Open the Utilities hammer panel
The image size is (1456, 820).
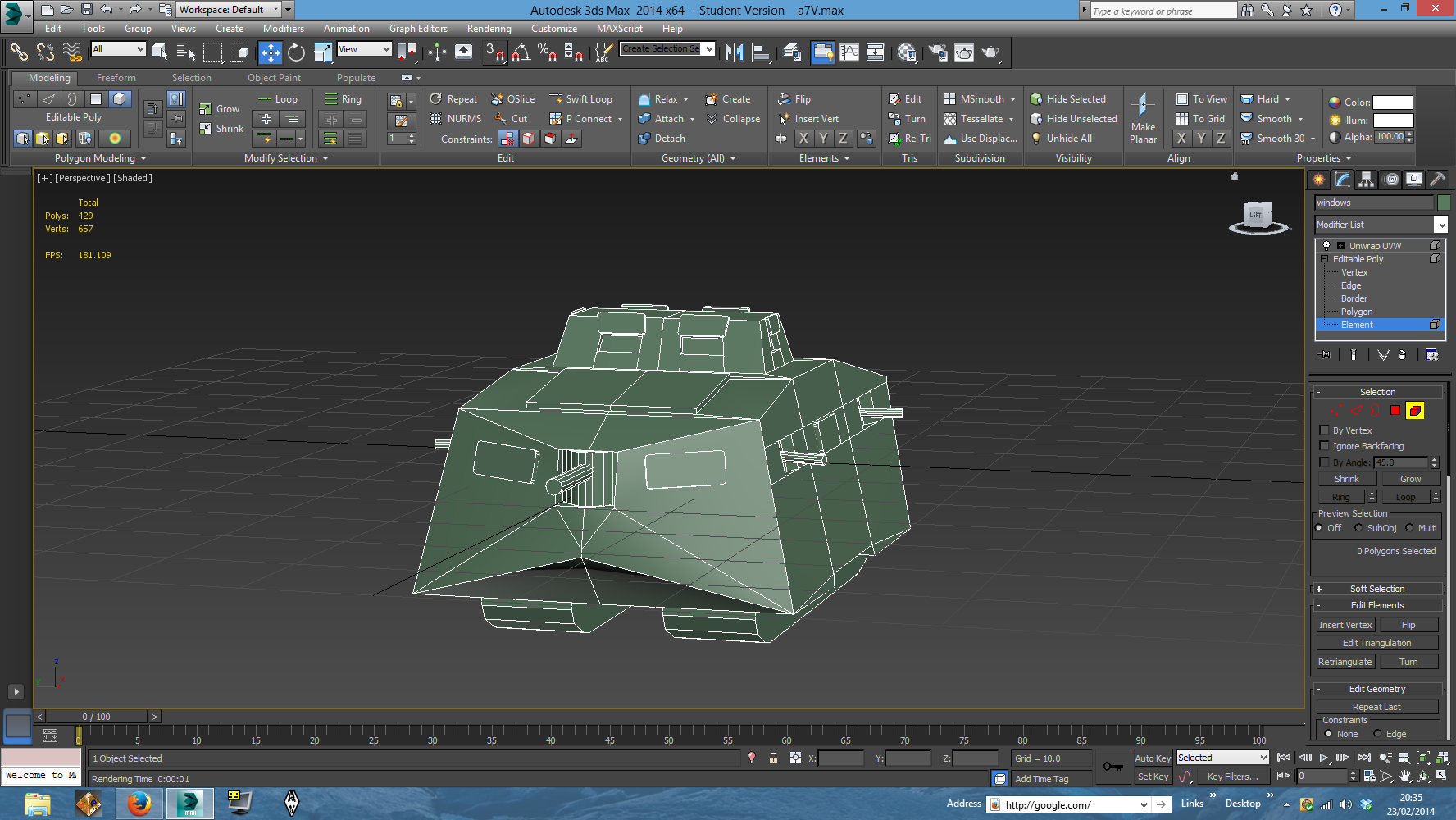pyautogui.click(x=1436, y=180)
